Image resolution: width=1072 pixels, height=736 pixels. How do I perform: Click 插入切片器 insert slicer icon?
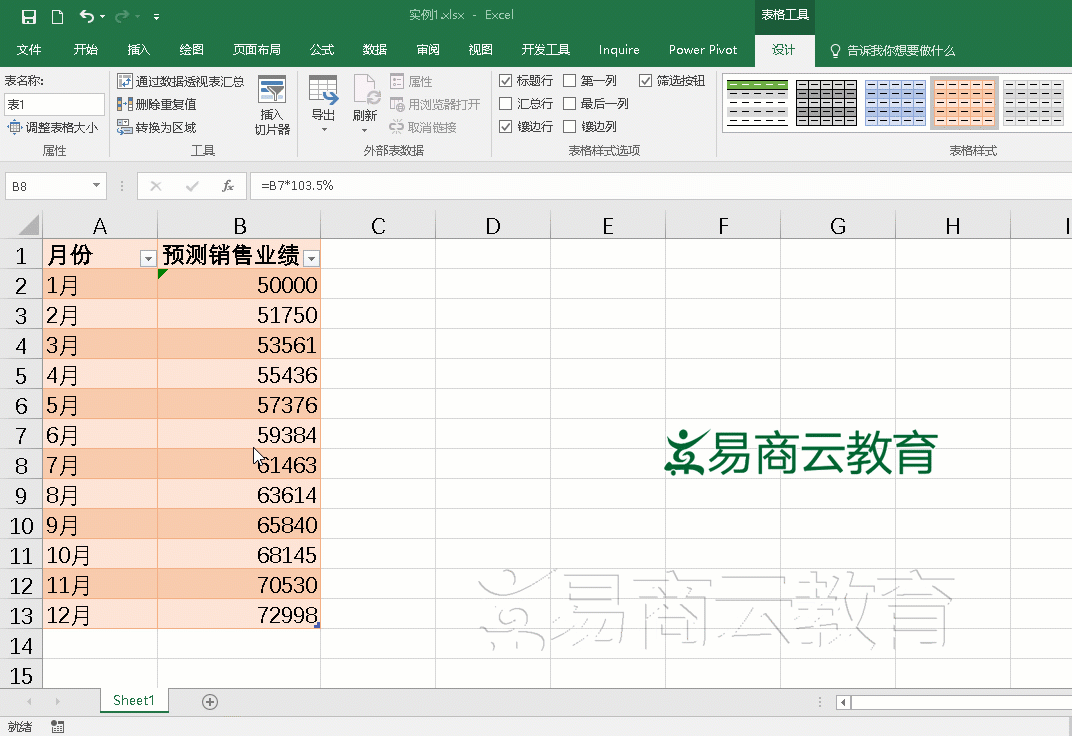coord(272,90)
